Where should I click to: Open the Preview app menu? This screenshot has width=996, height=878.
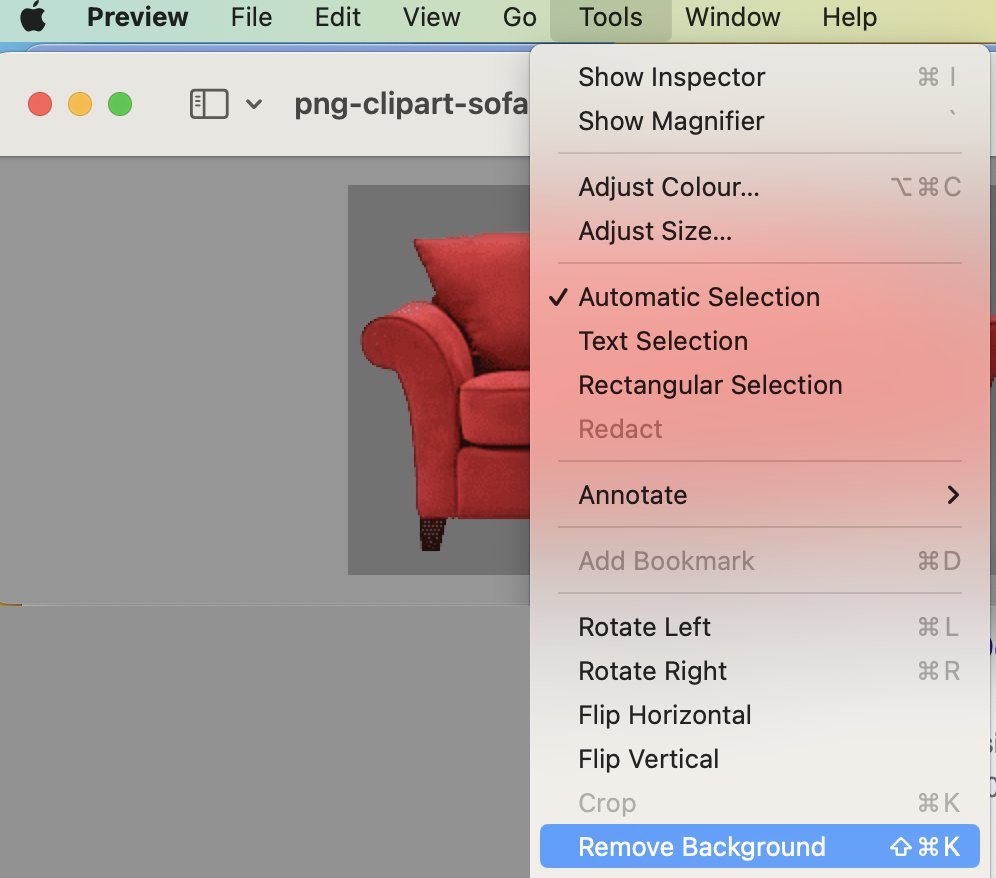(x=137, y=17)
